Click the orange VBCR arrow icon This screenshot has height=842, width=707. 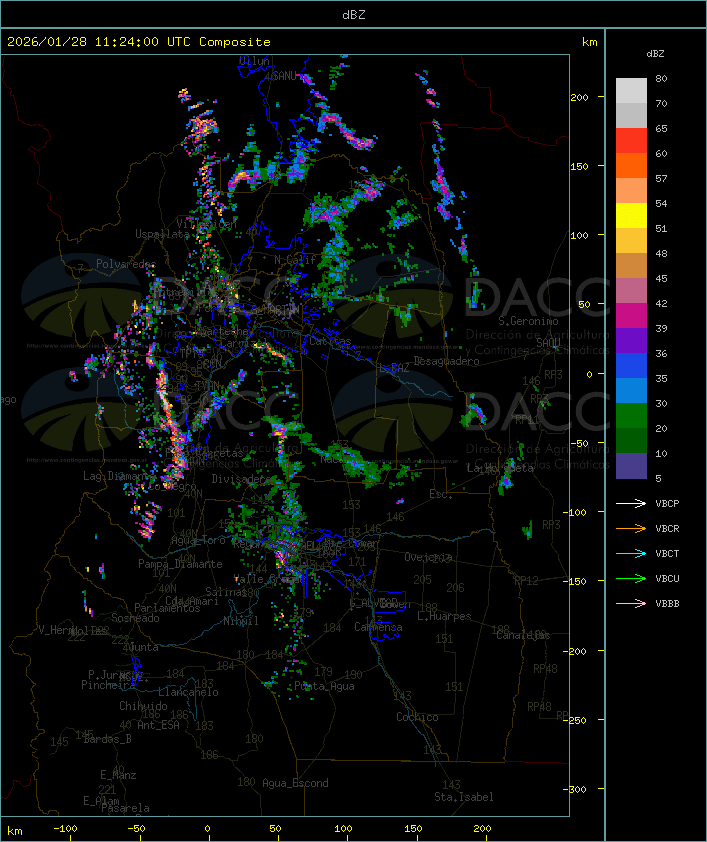[632, 528]
